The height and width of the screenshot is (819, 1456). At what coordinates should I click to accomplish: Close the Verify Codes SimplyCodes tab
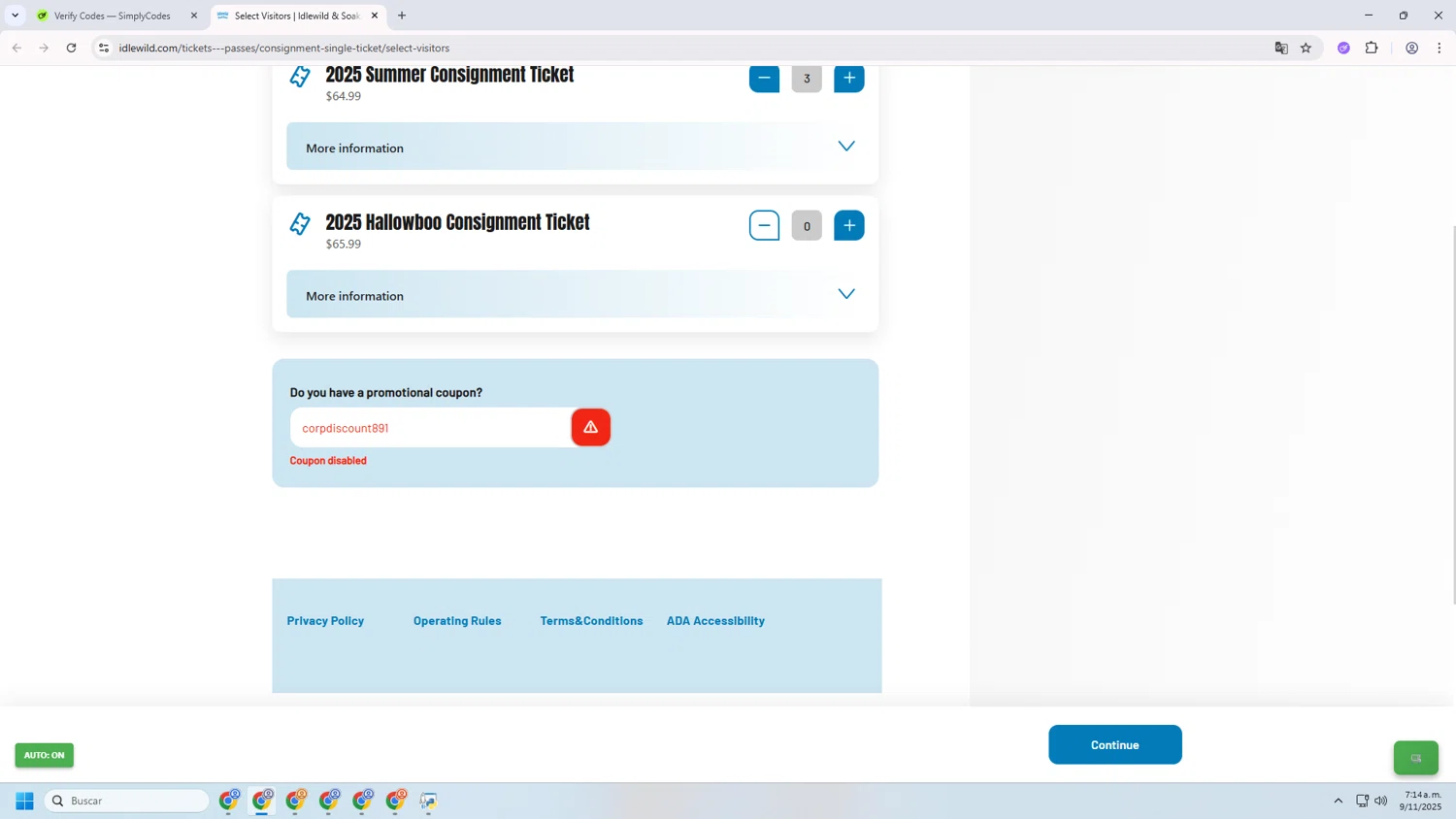pos(193,16)
